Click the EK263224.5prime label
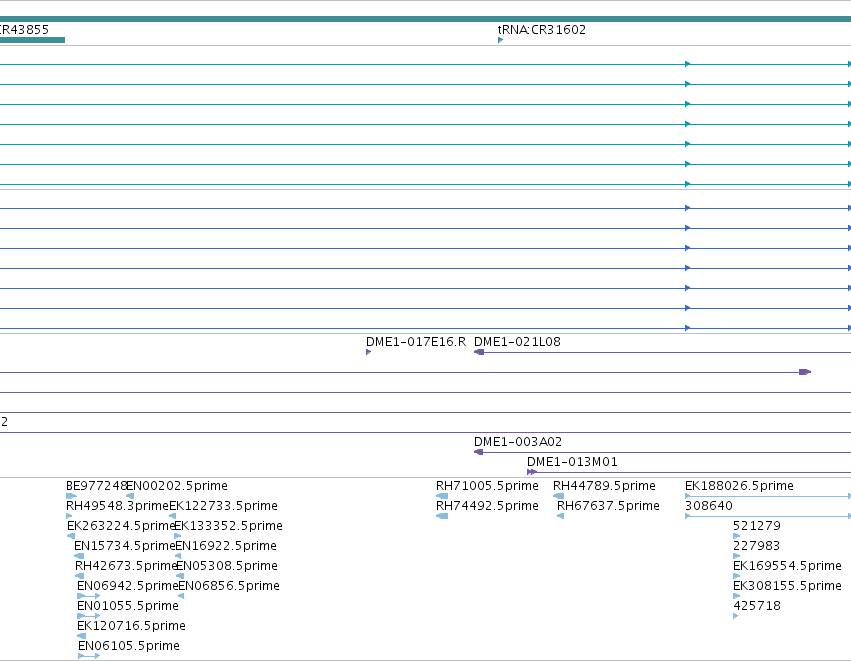Viewport: 851px width, 661px height. pos(120,526)
